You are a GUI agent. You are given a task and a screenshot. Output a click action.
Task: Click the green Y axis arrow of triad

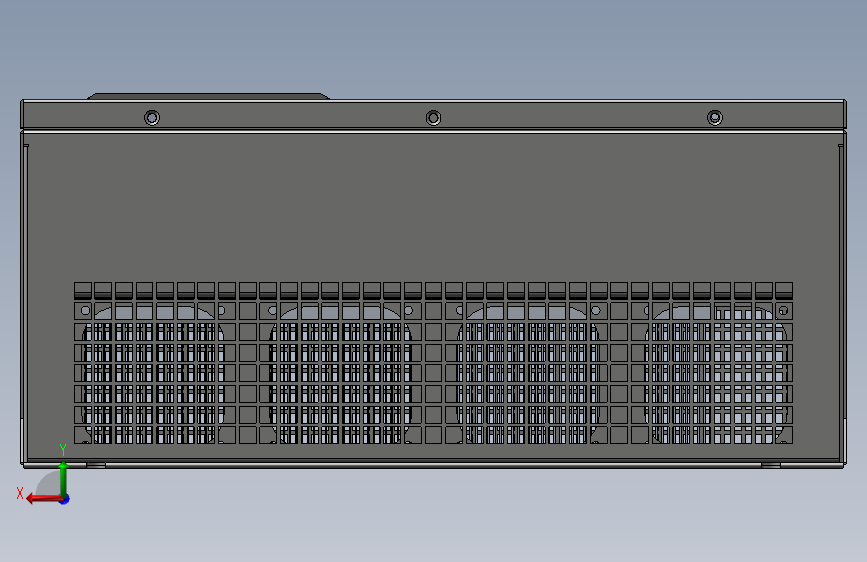click(64, 479)
